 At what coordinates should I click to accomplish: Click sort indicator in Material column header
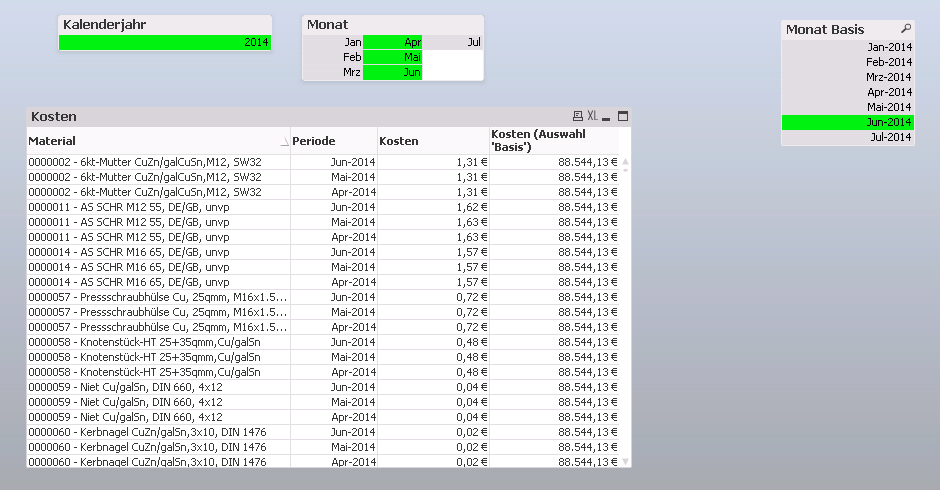pos(285,142)
